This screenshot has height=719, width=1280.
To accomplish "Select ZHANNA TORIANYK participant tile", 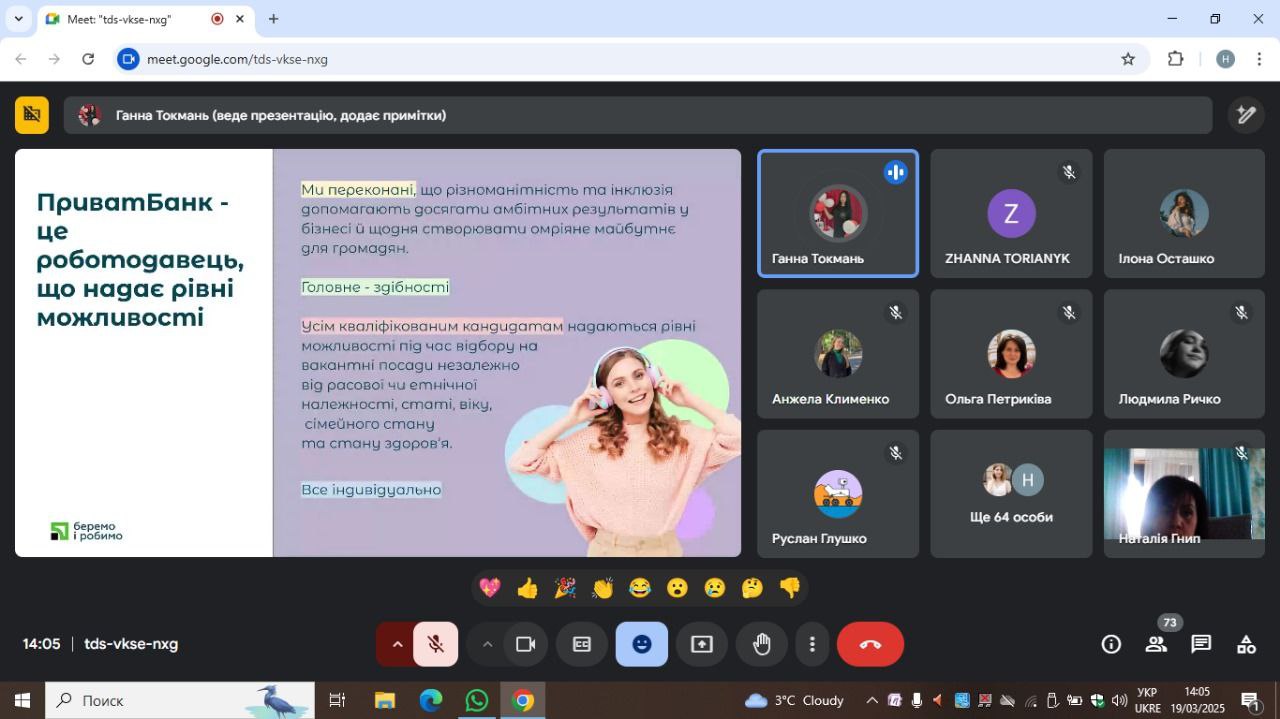I will tap(1011, 213).
